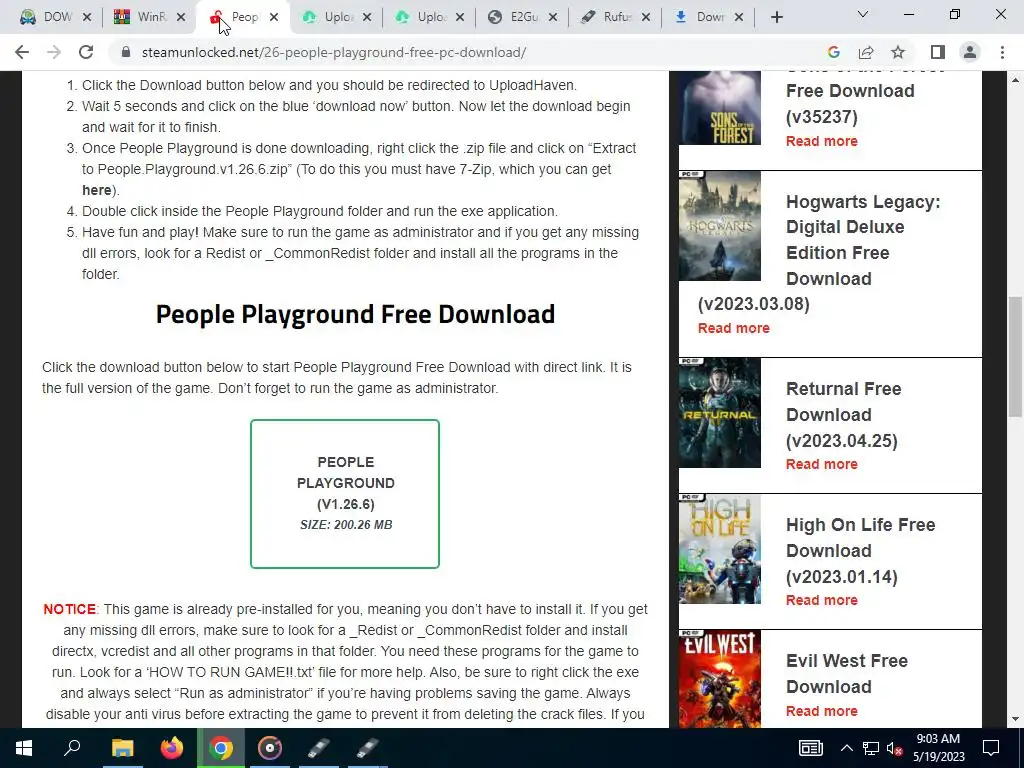1024x768 pixels.
Task: Click Evil West cover thumbnail
Action: [x=720, y=679]
